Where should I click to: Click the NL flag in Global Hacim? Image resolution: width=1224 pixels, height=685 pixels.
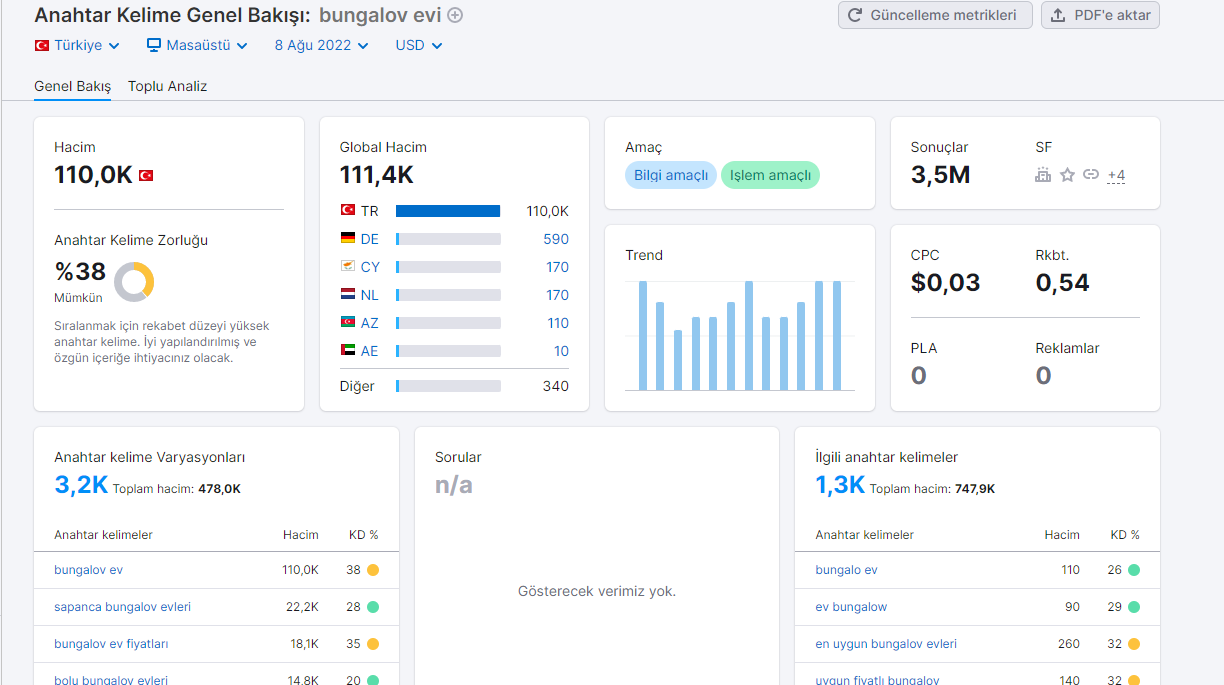tap(348, 294)
